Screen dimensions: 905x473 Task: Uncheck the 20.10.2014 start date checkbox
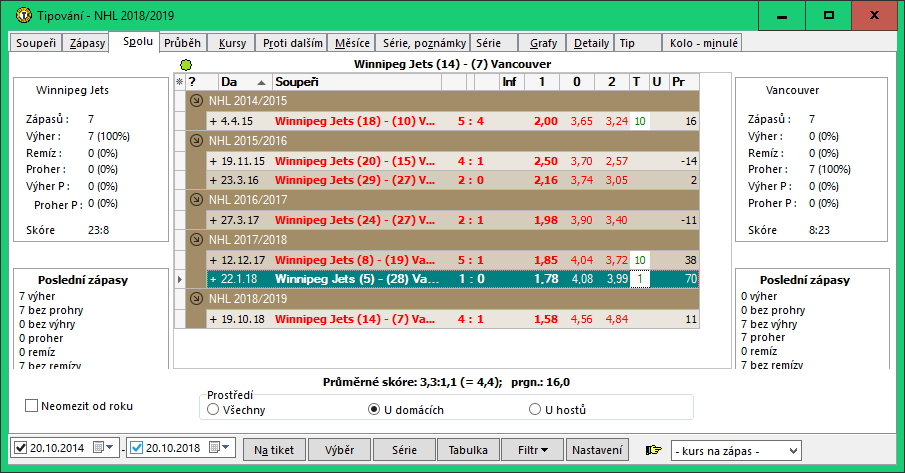click(x=21, y=447)
